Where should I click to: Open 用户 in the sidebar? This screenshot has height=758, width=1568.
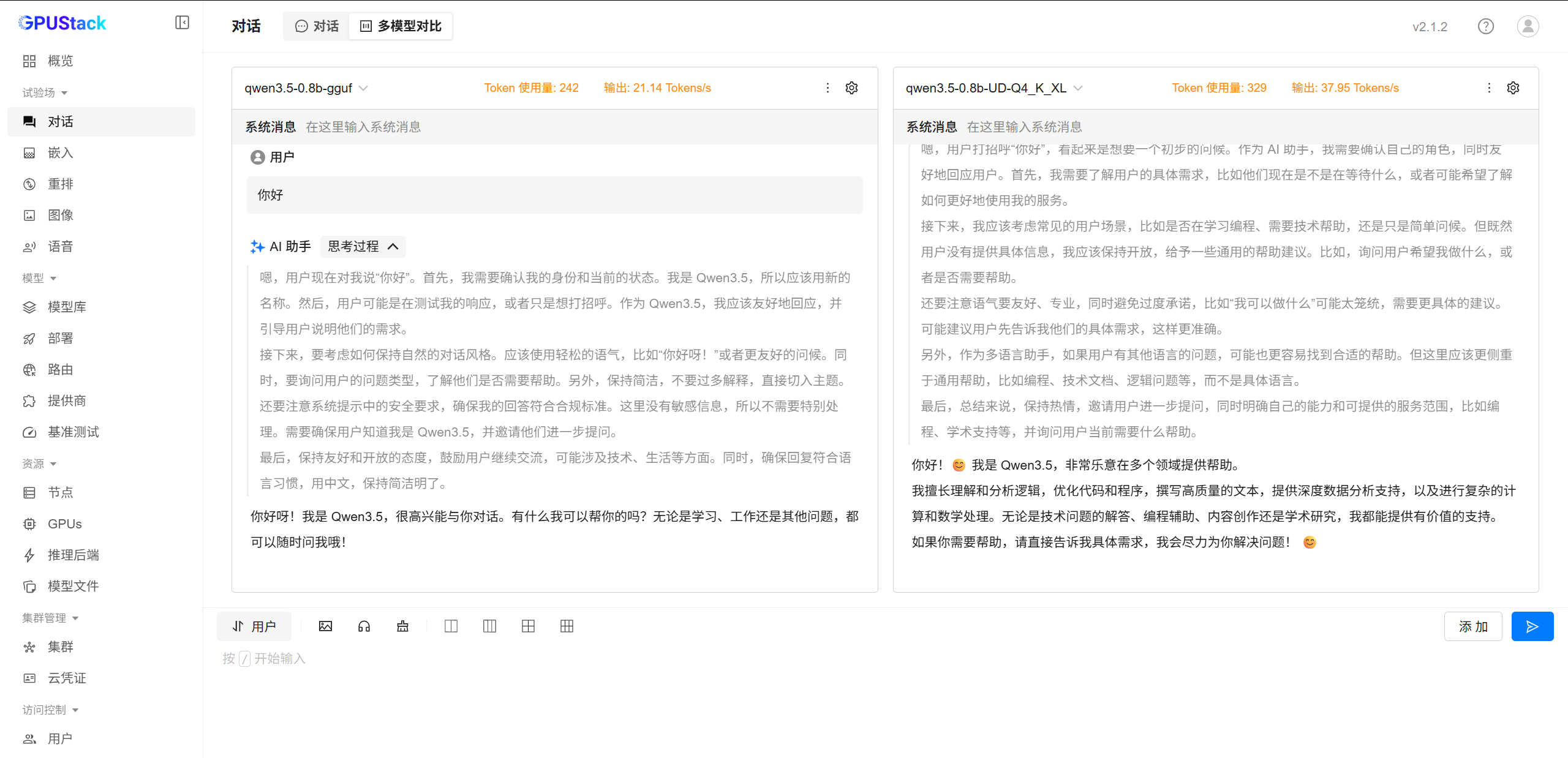[101, 738]
